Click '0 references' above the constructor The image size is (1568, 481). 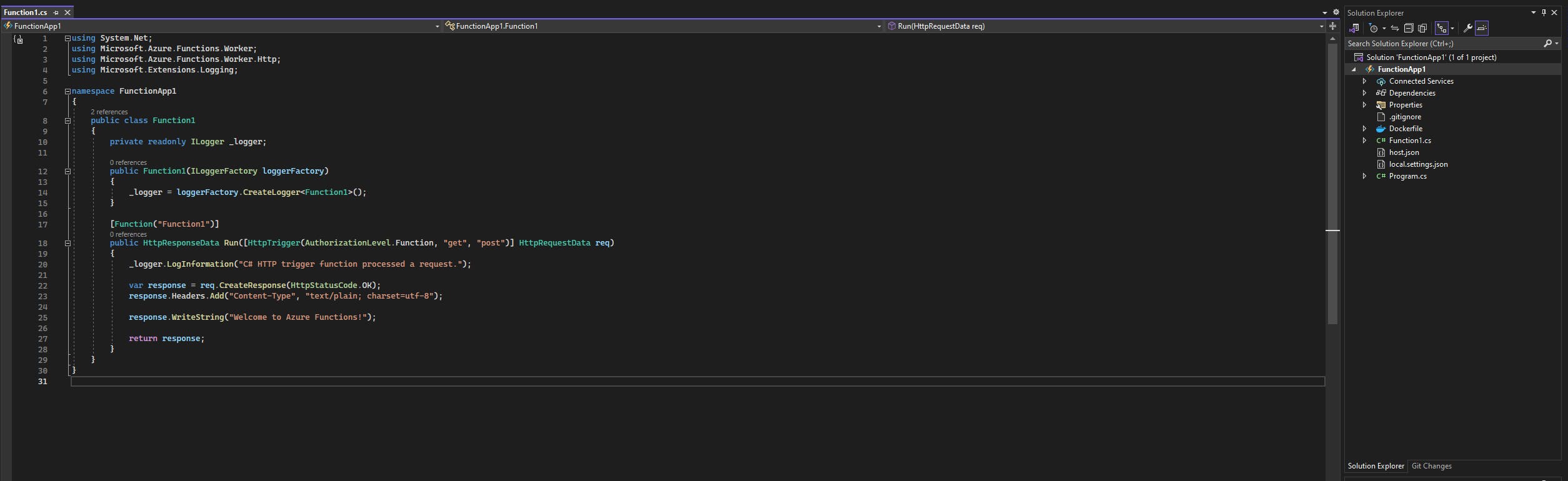pos(128,162)
